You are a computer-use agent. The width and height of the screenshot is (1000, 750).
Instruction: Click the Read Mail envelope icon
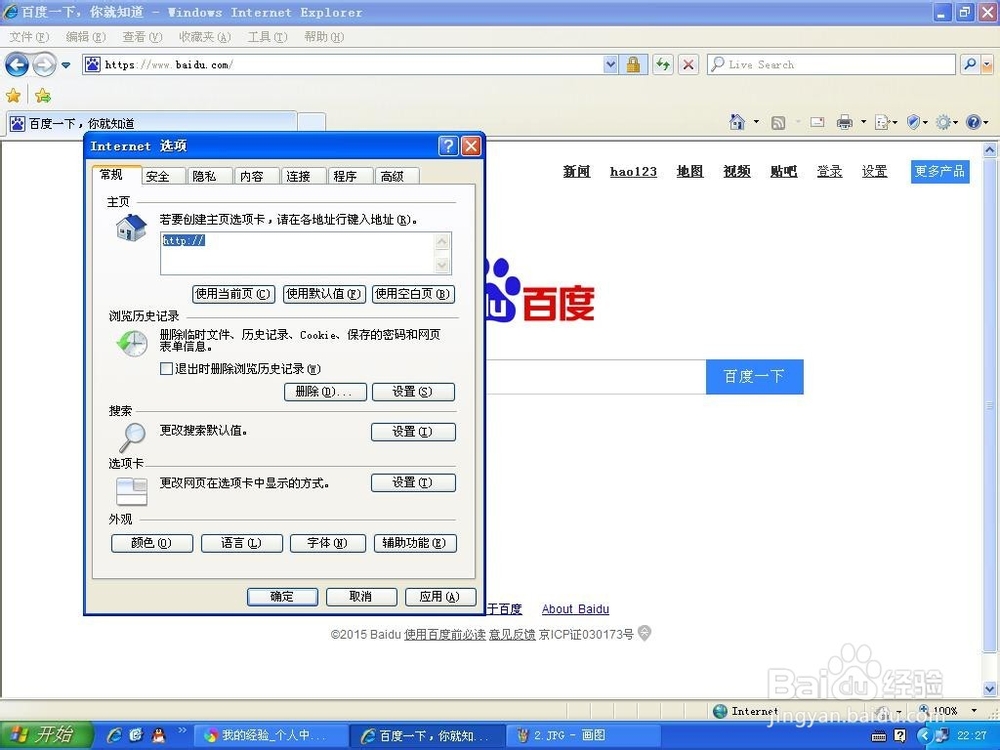[x=818, y=122]
